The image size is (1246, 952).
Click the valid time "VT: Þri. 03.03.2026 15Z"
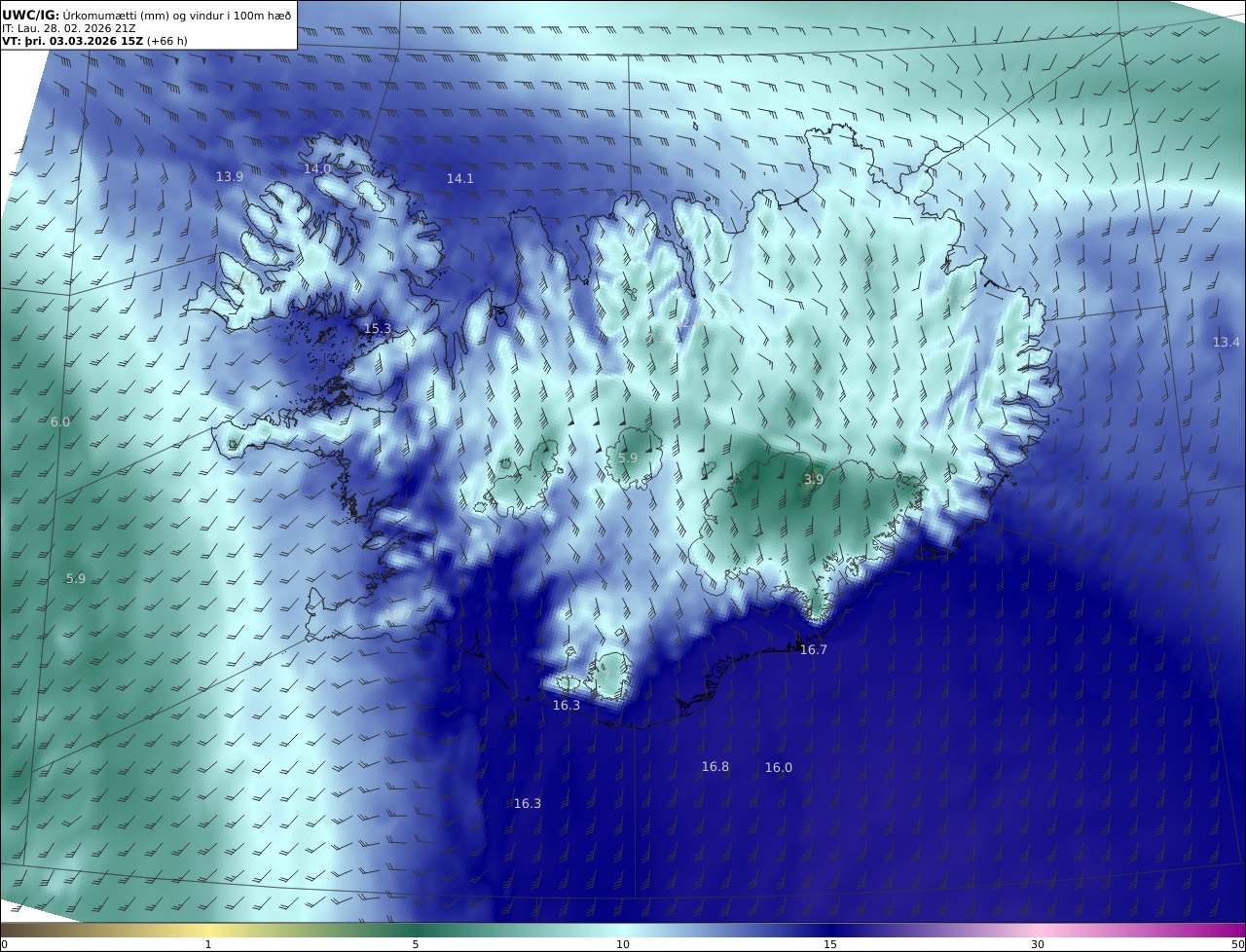pos(72,41)
